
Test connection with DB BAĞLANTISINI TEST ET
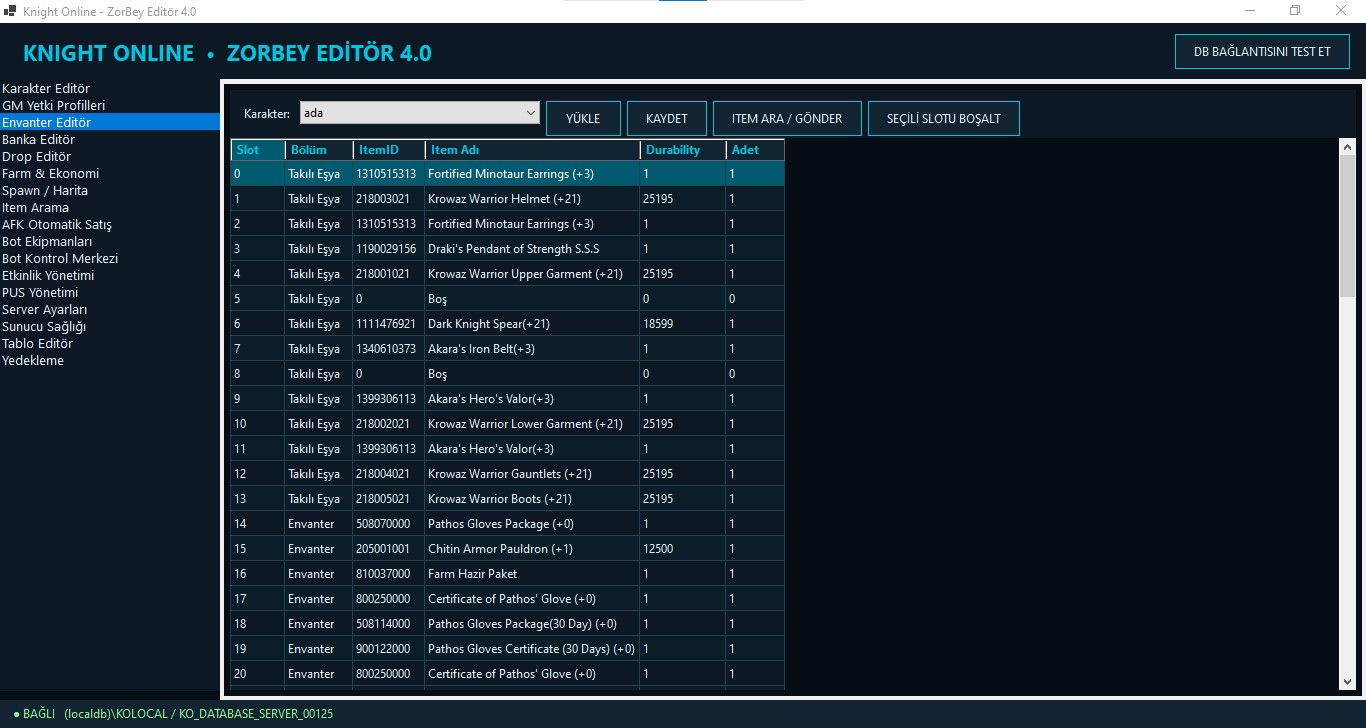click(x=1262, y=52)
